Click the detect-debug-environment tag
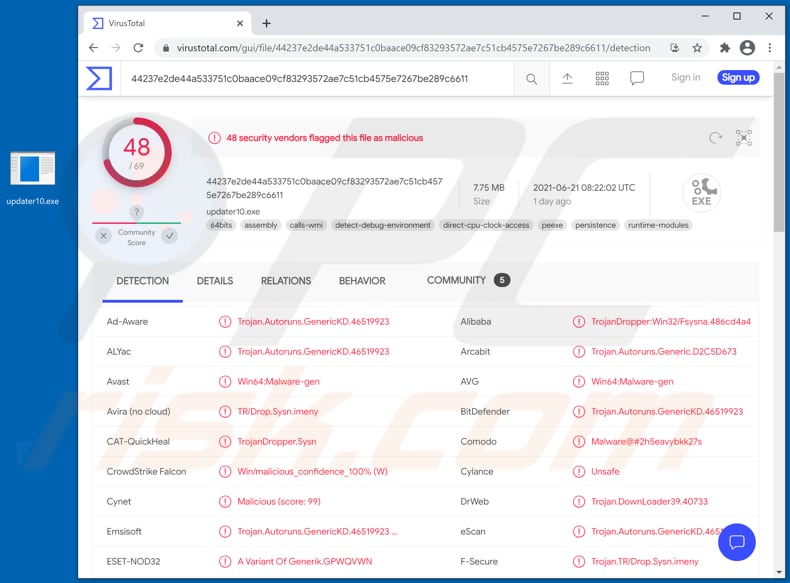 pyautogui.click(x=383, y=225)
